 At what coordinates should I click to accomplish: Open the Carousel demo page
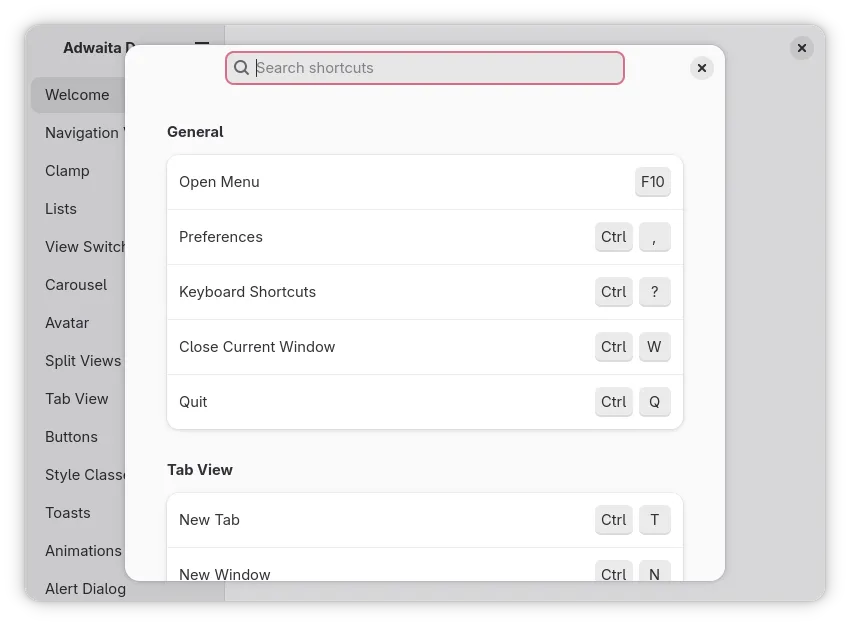[x=76, y=285]
